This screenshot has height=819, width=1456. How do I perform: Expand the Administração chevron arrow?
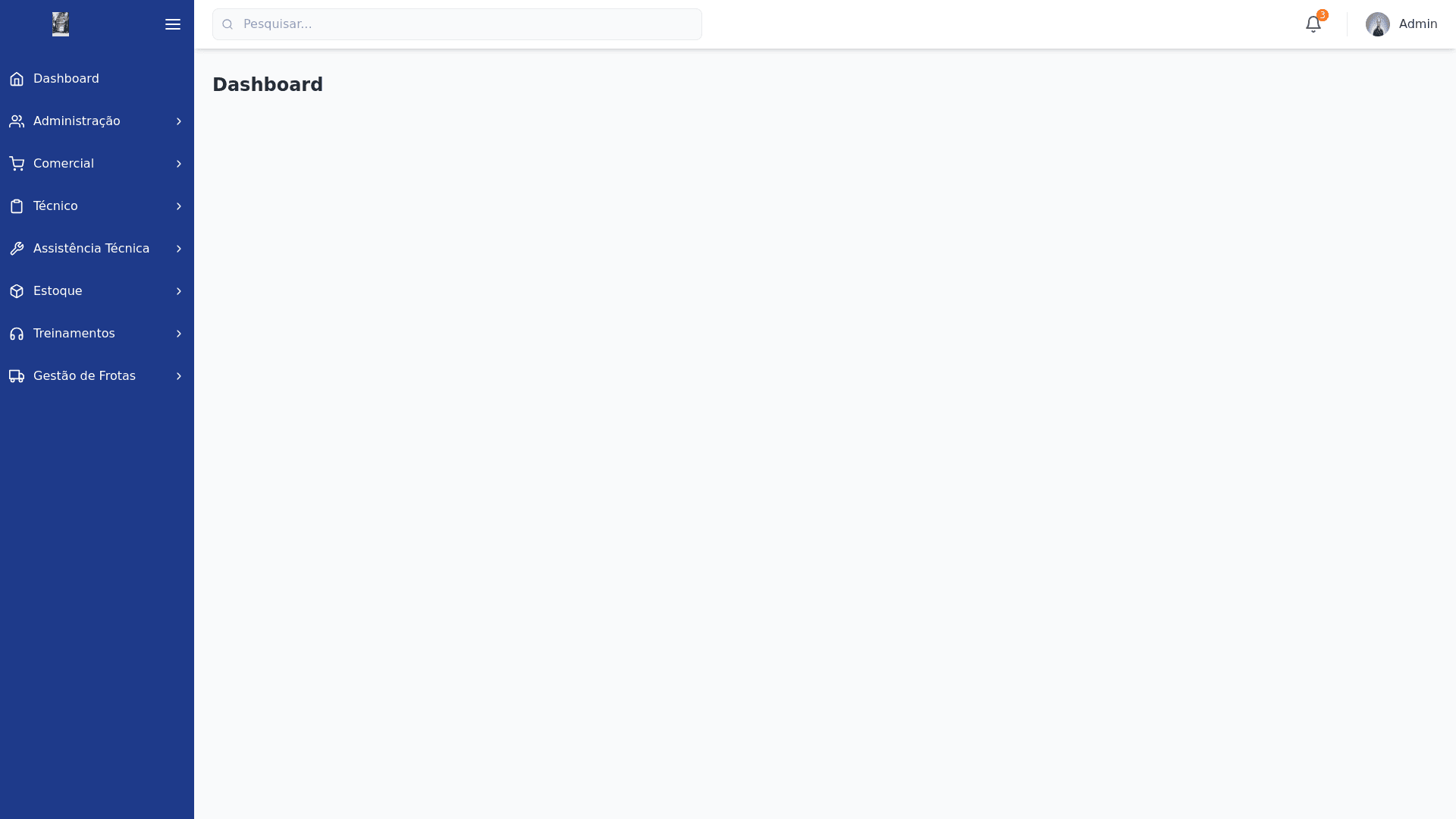(x=179, y=121)
